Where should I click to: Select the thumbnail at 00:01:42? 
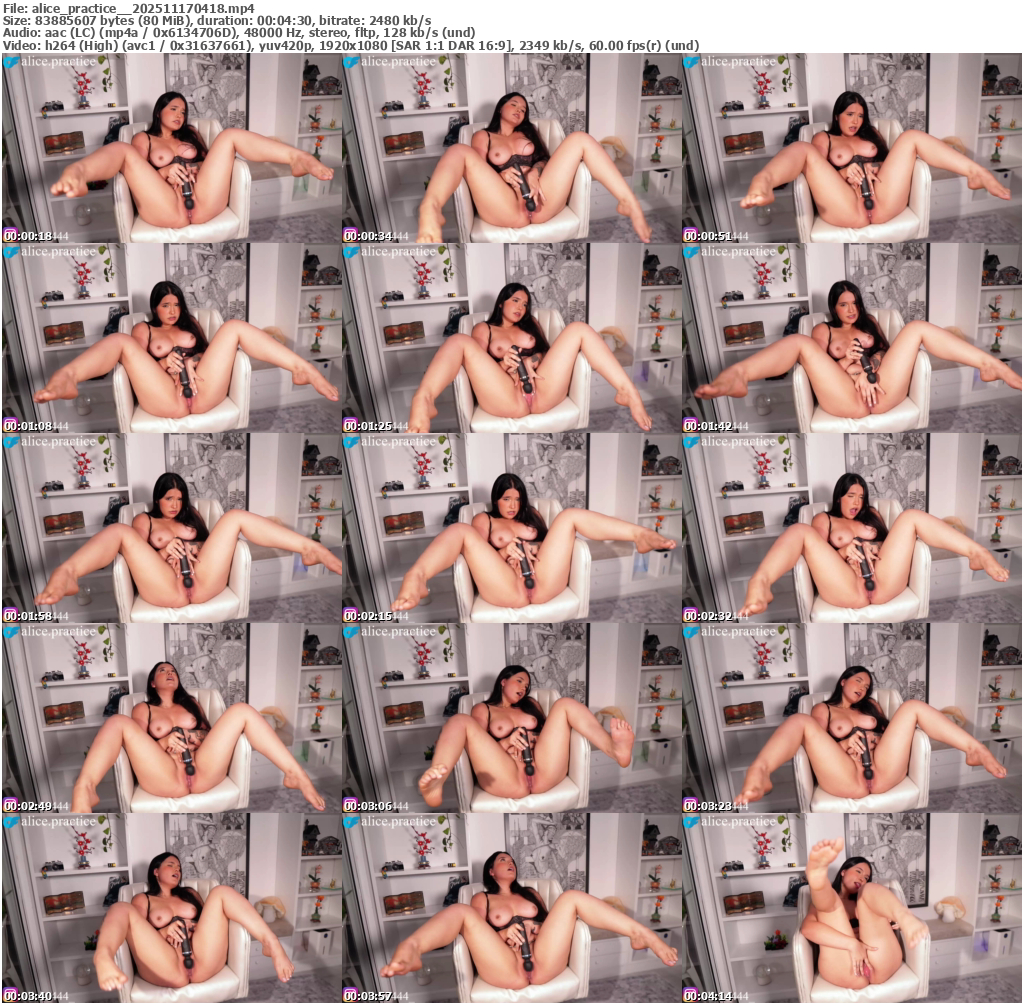click(x=851, y=338)
